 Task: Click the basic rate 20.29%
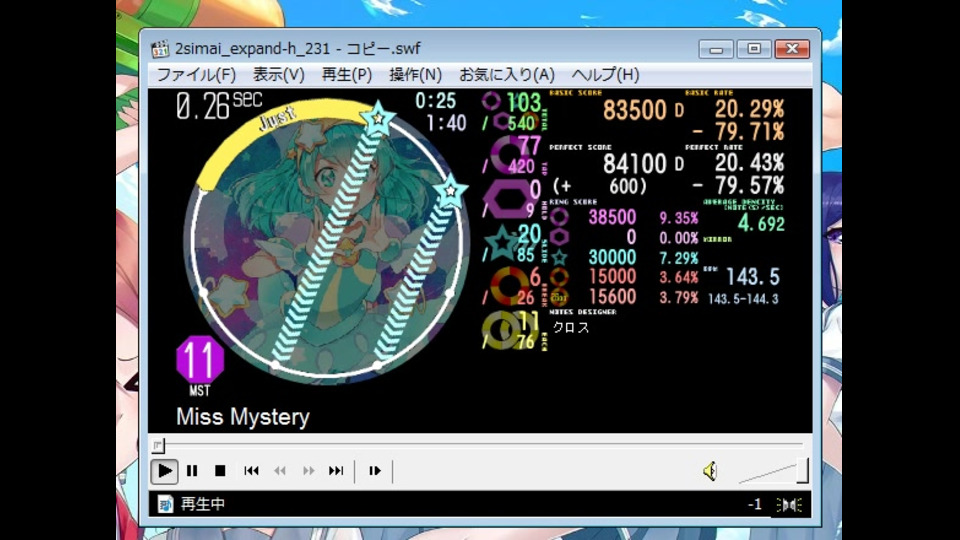749,109
